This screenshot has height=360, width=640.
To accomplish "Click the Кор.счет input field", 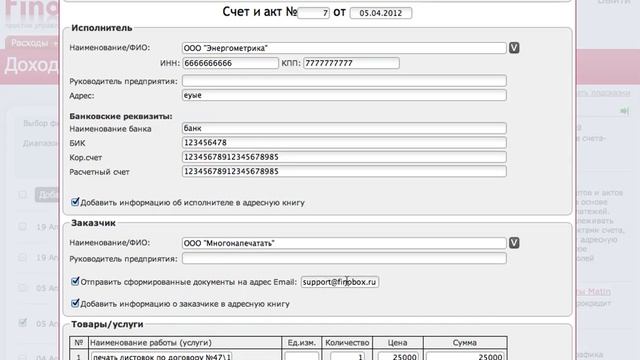I will point(344,157).
